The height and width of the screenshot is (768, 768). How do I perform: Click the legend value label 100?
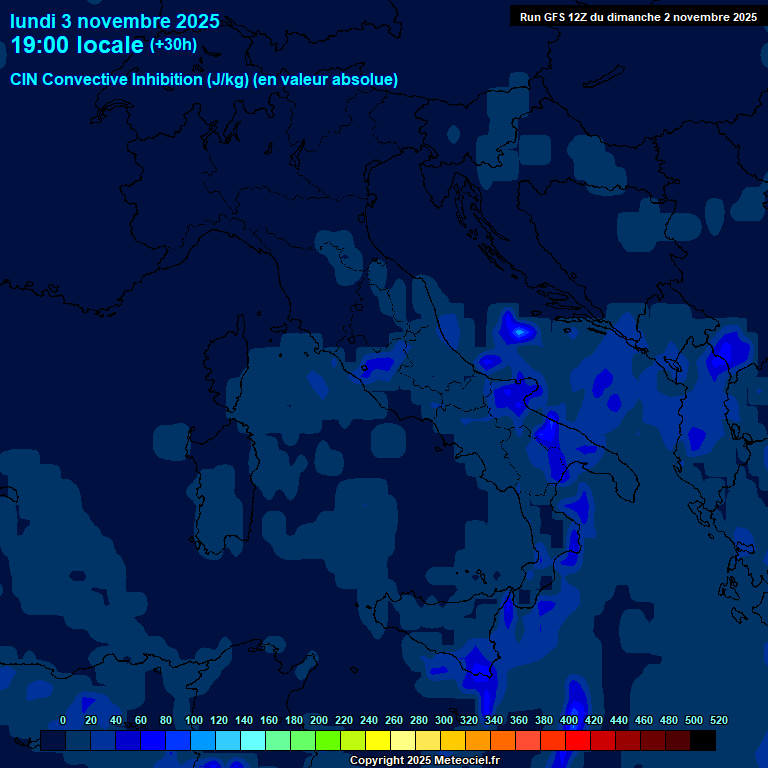point(194,720)
